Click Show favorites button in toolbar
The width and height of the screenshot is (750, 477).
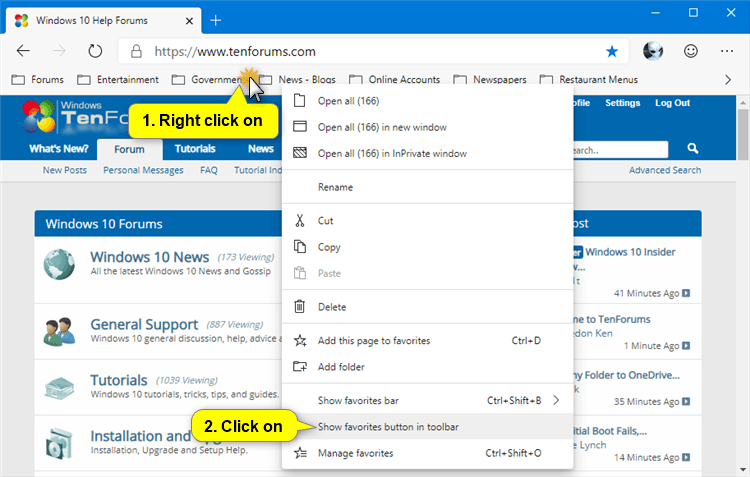(x=428, y=426)
